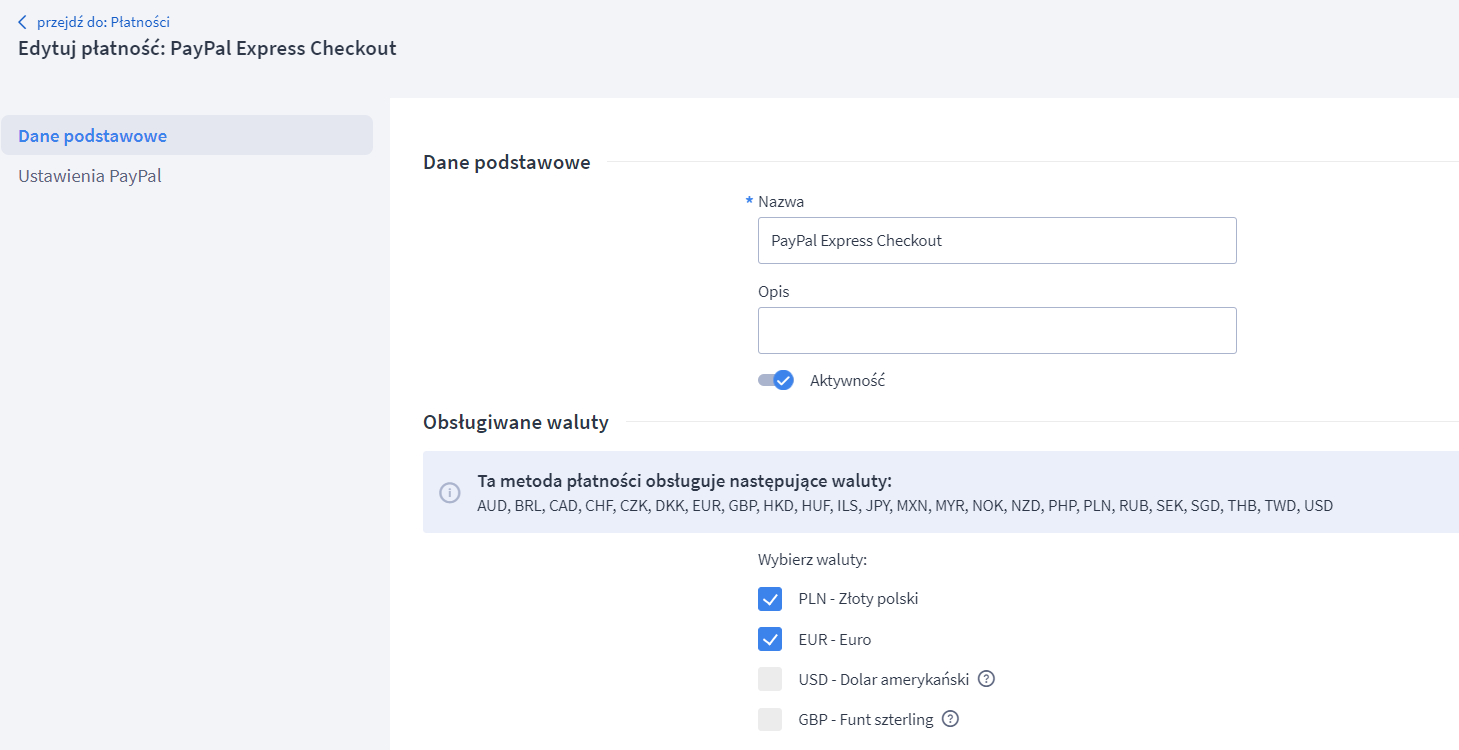This screenshot has width=1459, height=750.
Task: Open the help icon next to USD - Dolar amerykański
Action: 986,679
